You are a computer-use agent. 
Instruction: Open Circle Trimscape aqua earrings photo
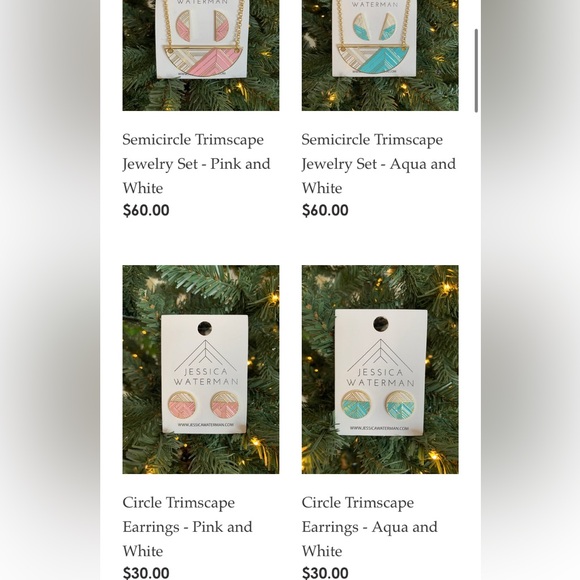380,369
